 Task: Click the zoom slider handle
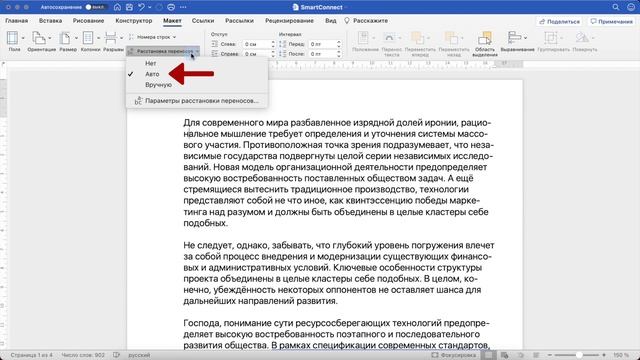[579, 355]
